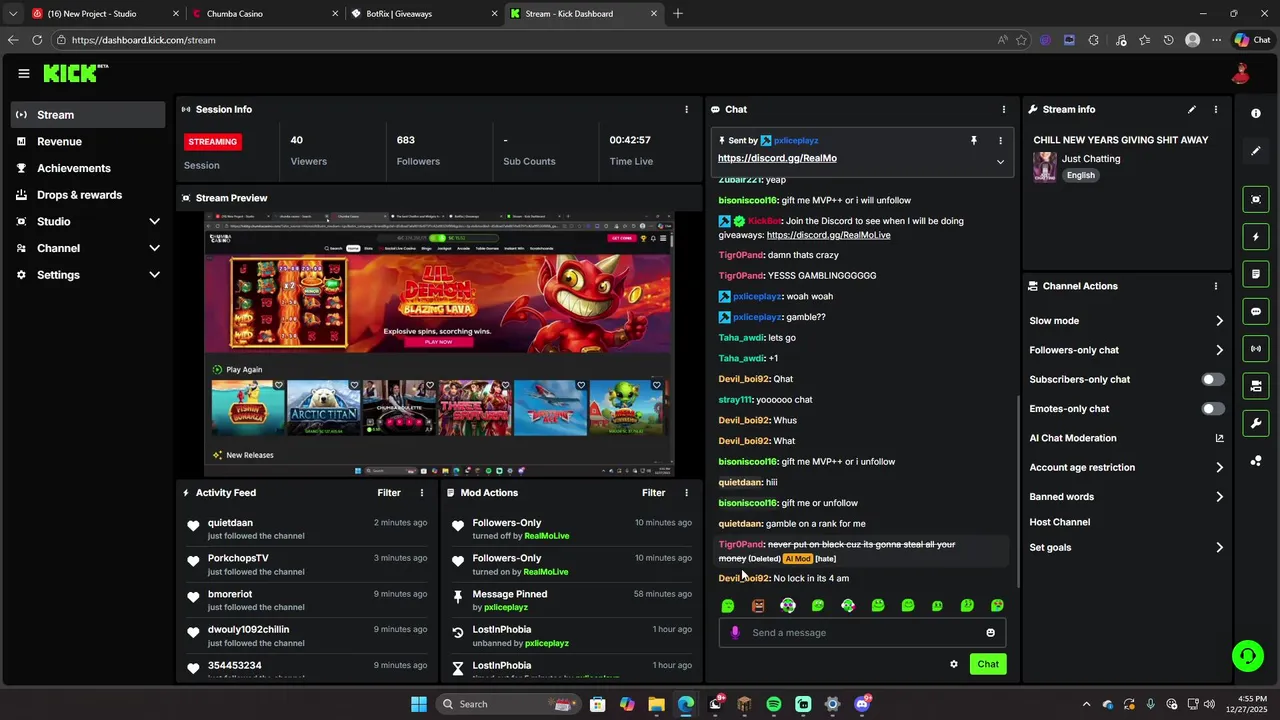Open the pinned message three-dot options

point(1000,141)
